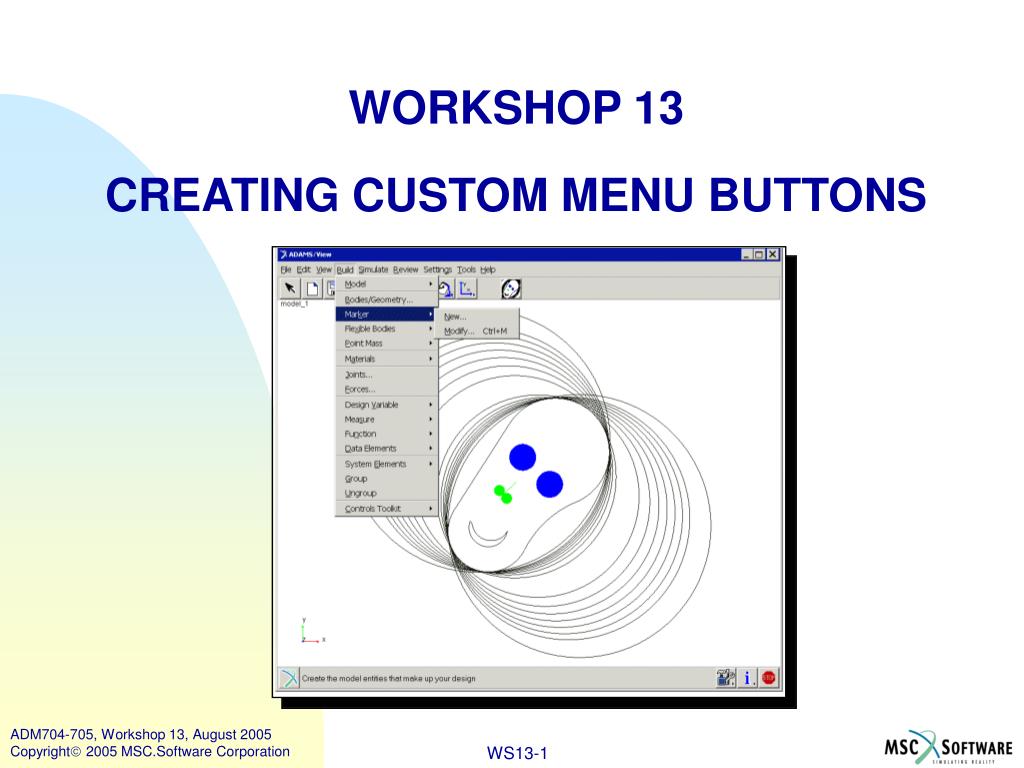Expand the Materials submenu
The width and height of the screenshot is (1024, 768).
[x=387, y=359]
